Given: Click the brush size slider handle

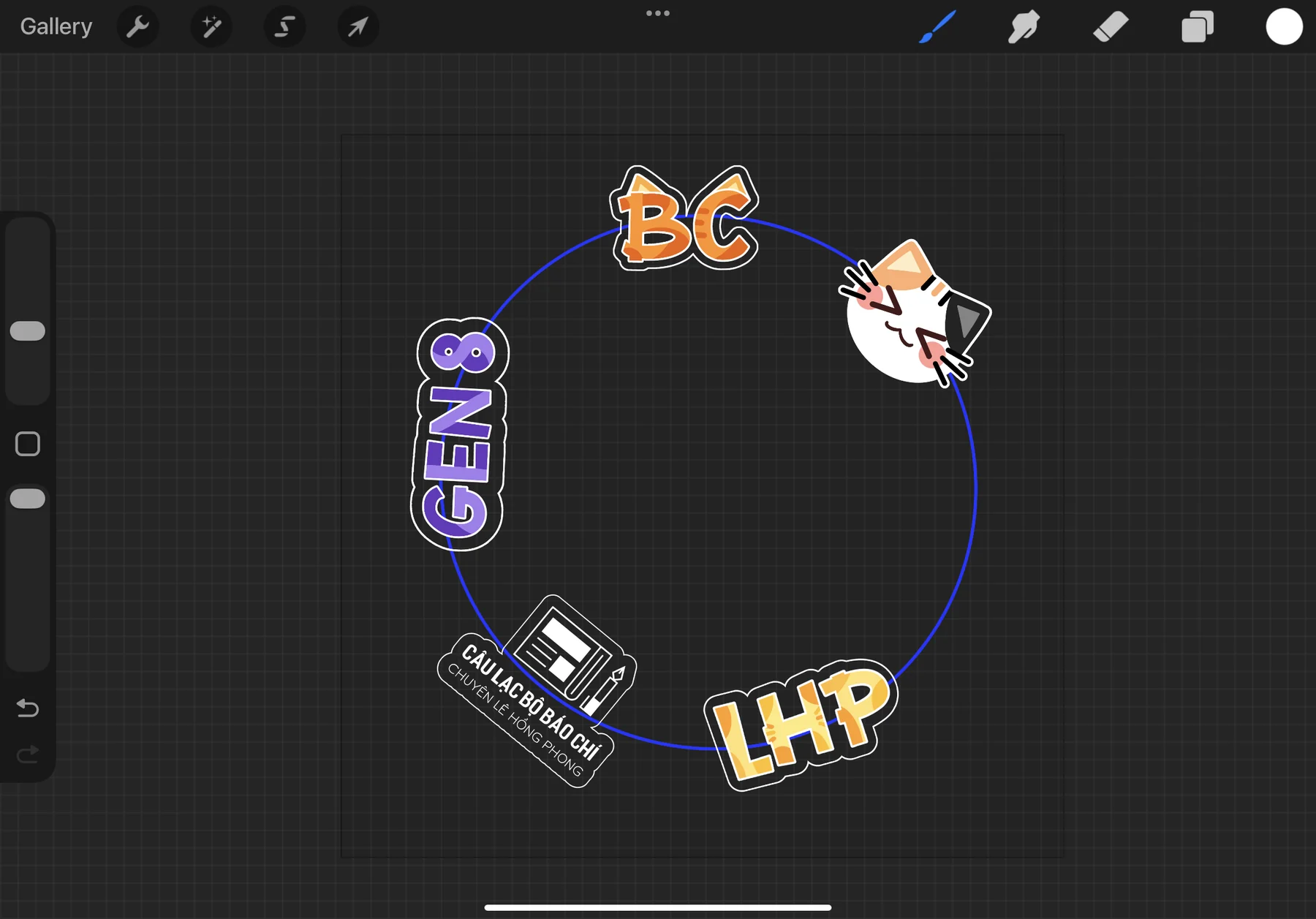Looking at the screenshot, I should click(28, 331).
